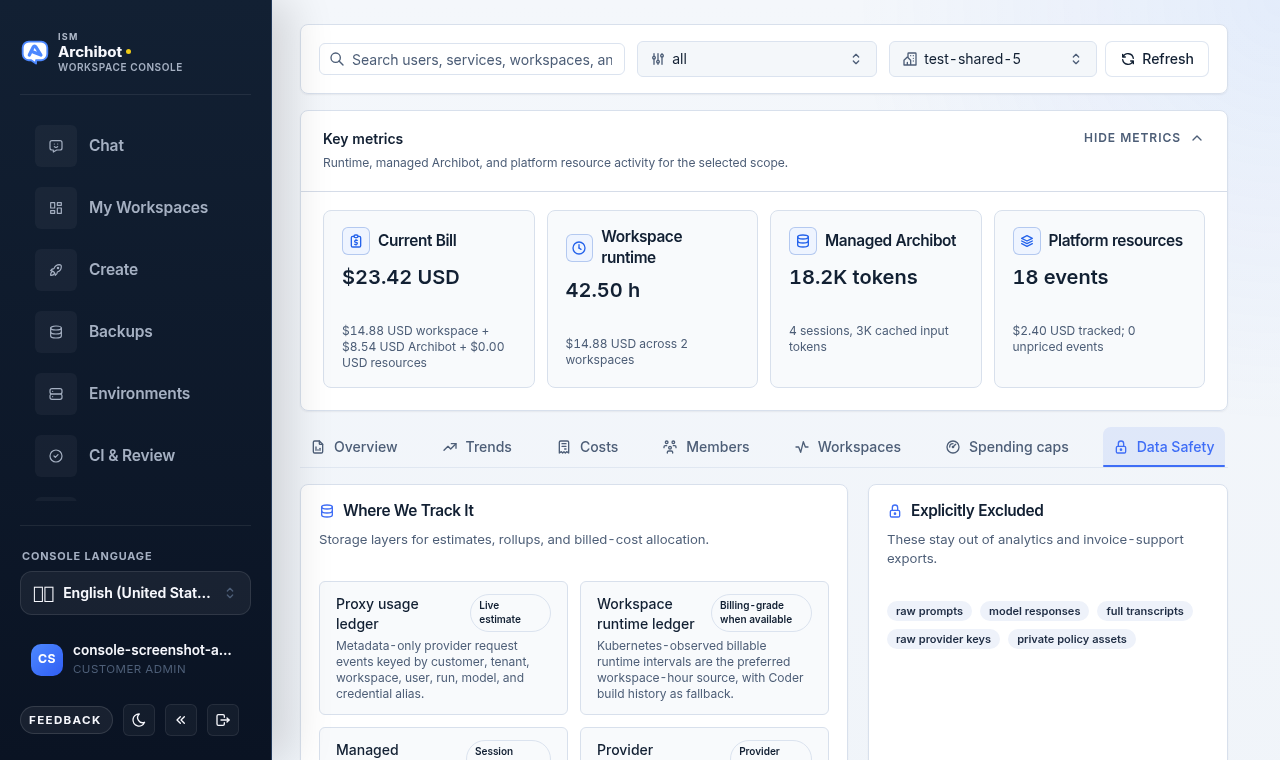
Task: Click the book icon in the language selector
Action: (44, 594)
